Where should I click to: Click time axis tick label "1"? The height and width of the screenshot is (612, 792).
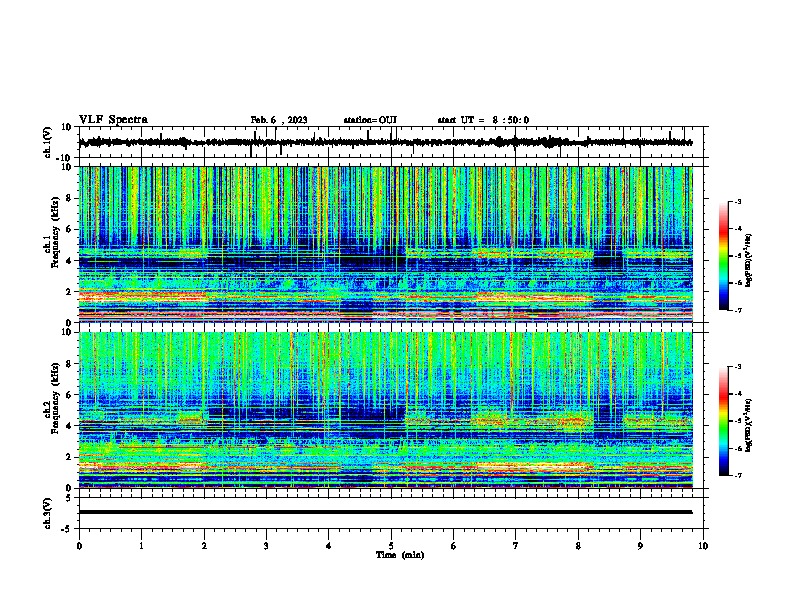click(141, 546)
